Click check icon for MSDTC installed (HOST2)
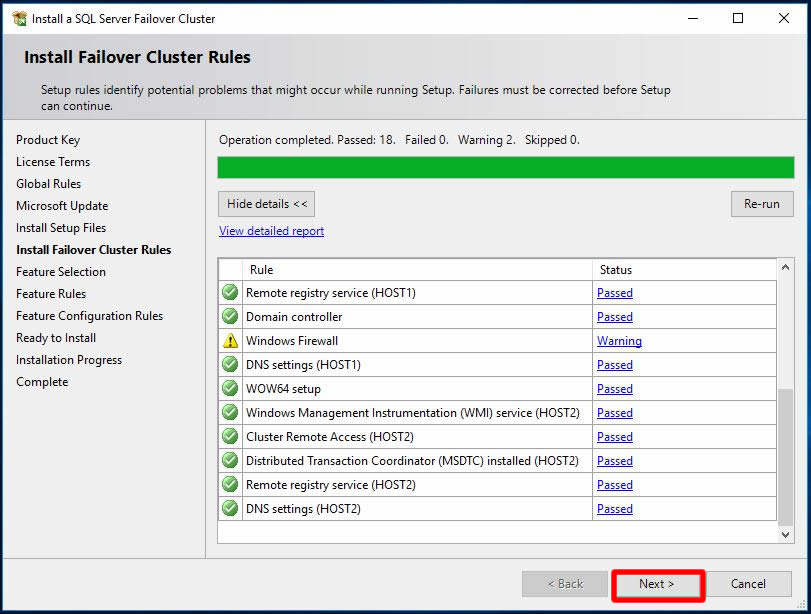811x614 pixels. 230,461
